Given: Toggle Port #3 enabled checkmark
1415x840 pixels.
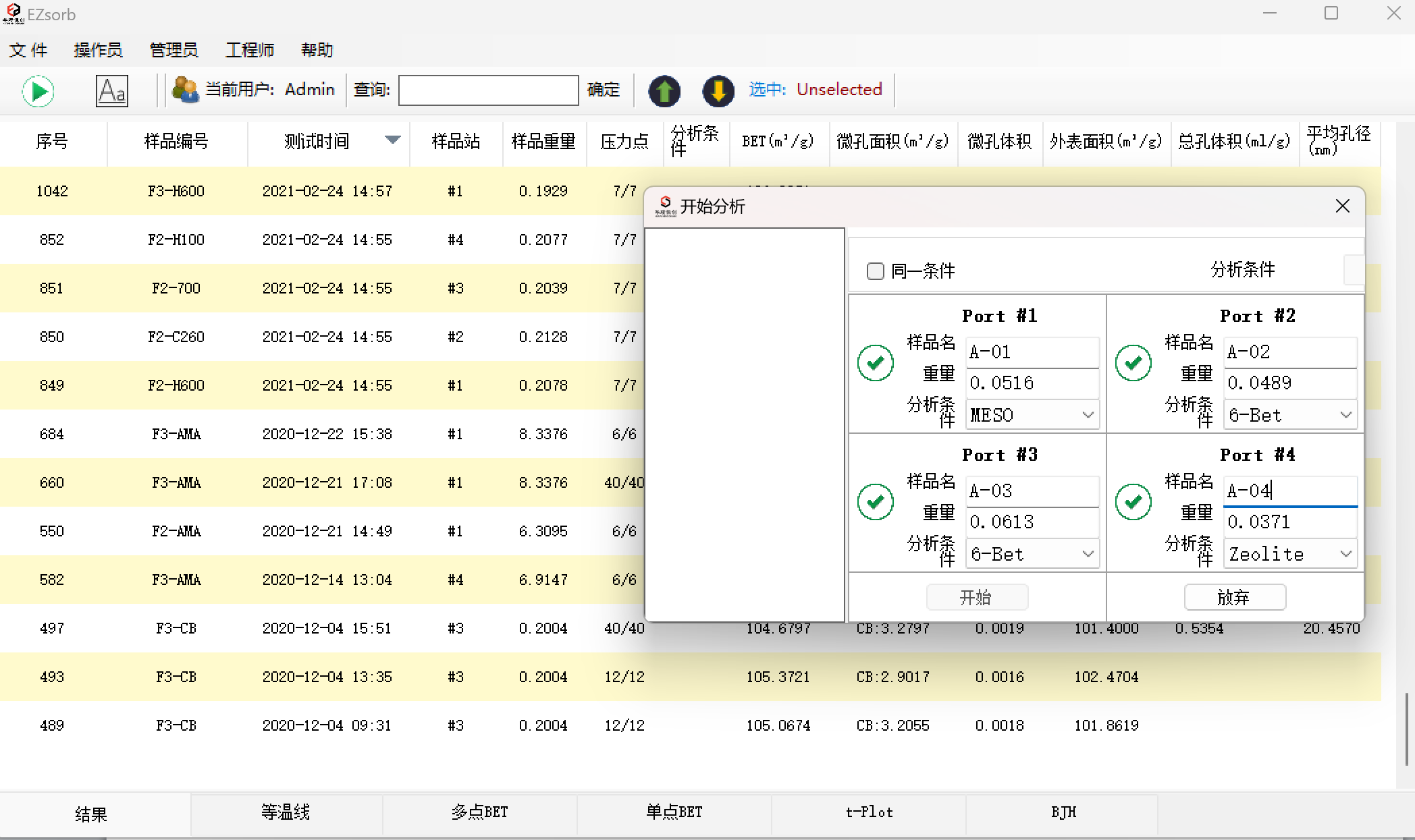Looking at the screenshot, I should tap(876, 502).
